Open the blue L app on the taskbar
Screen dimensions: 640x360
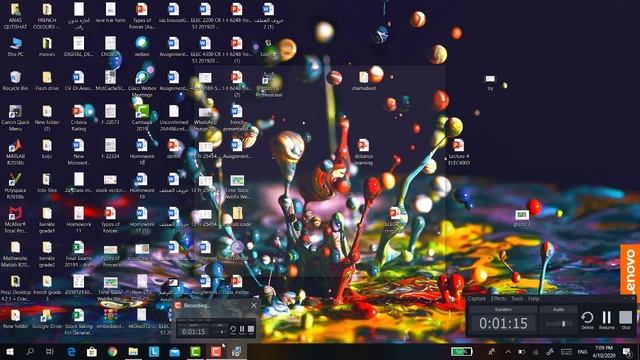tap(154, 351)
